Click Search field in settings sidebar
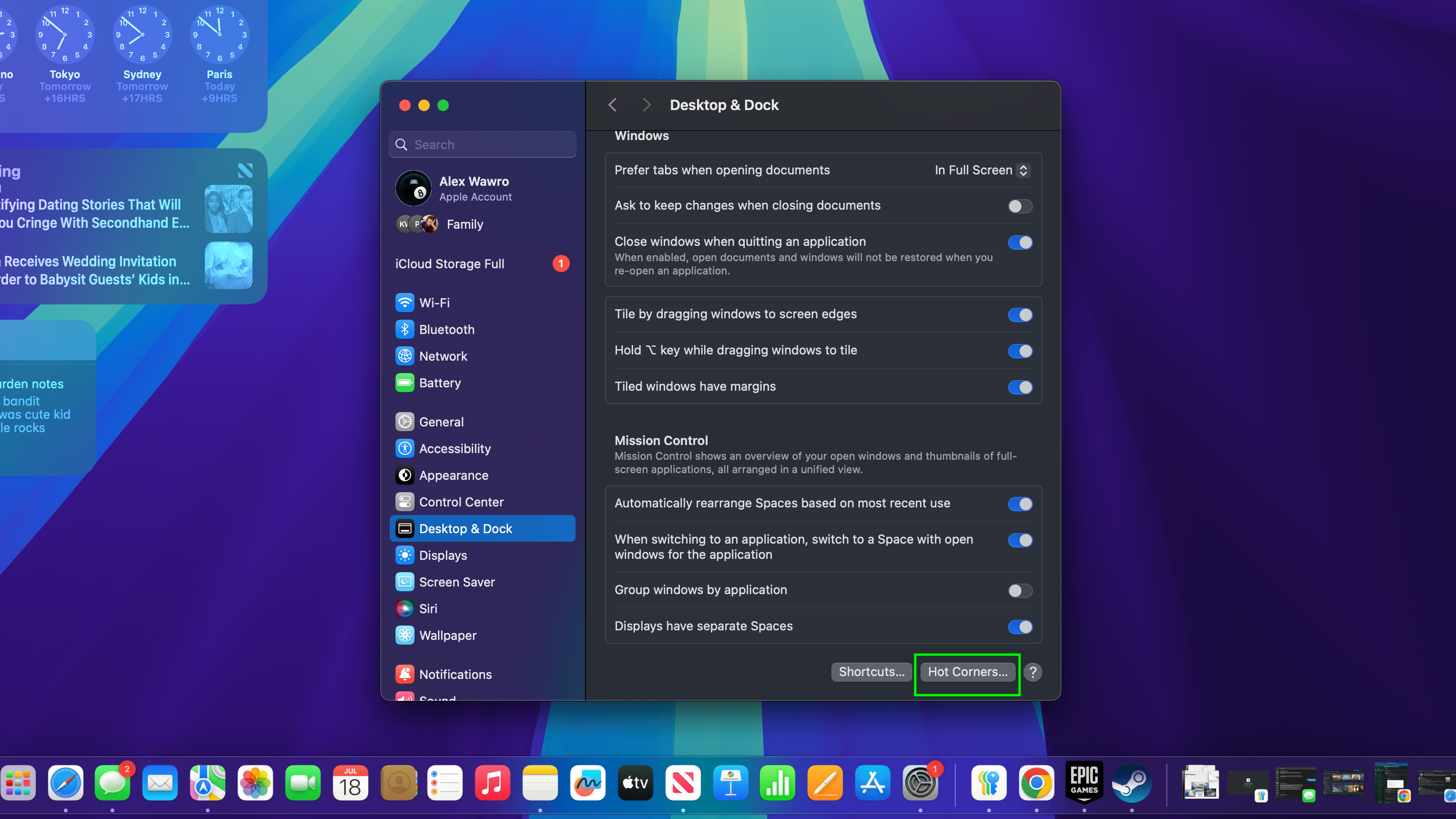This screenshot has height=819, width=1456. click(483, 144)
